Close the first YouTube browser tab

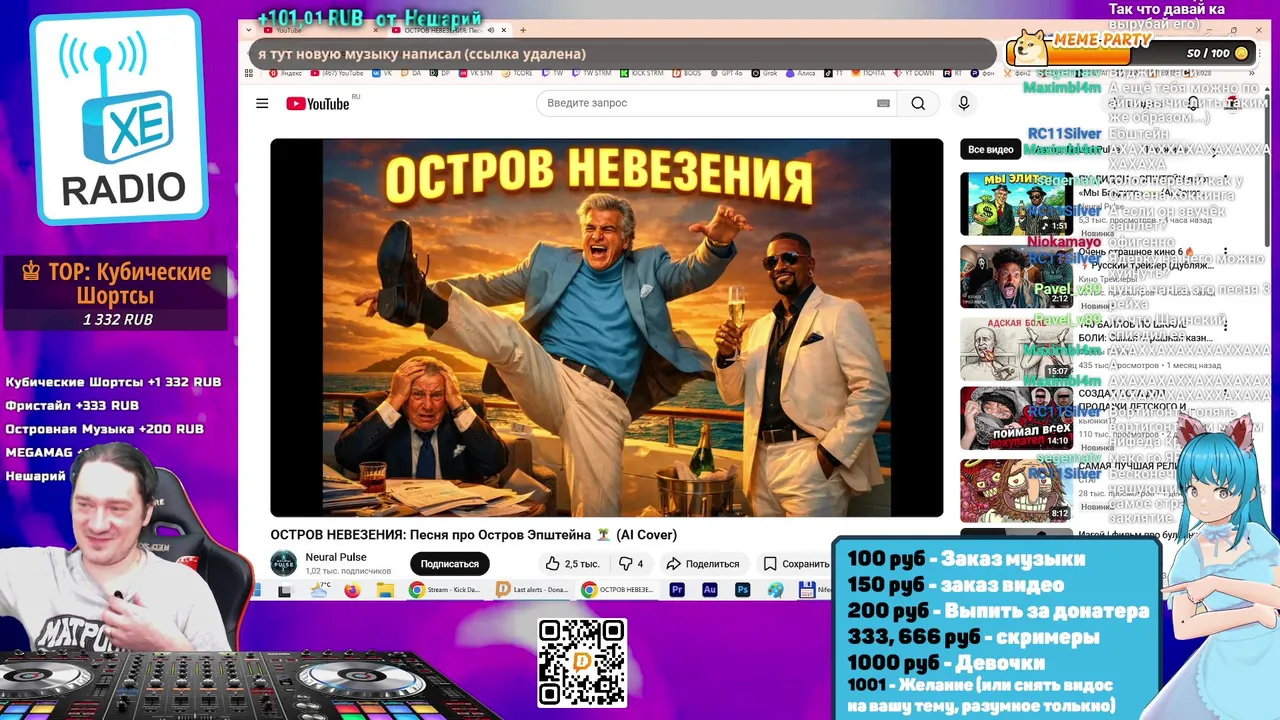point(378,30)
